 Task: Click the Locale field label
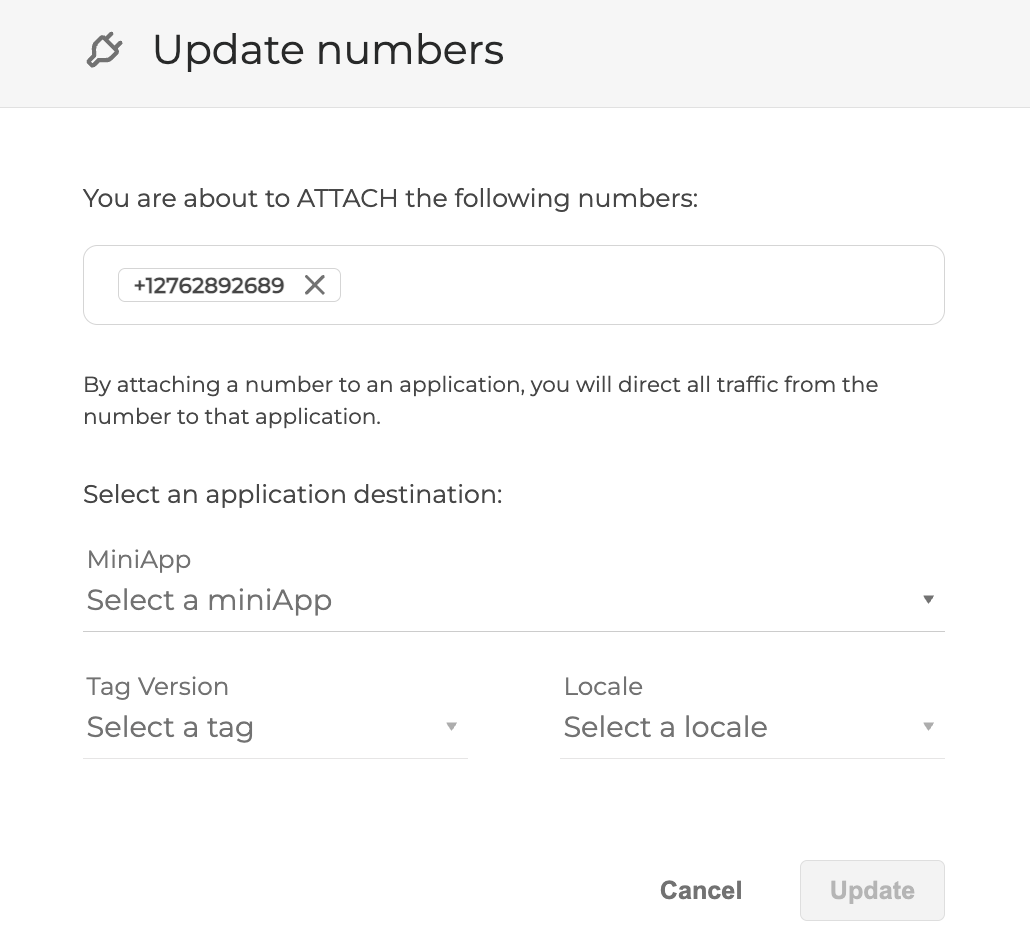[603, 686]
